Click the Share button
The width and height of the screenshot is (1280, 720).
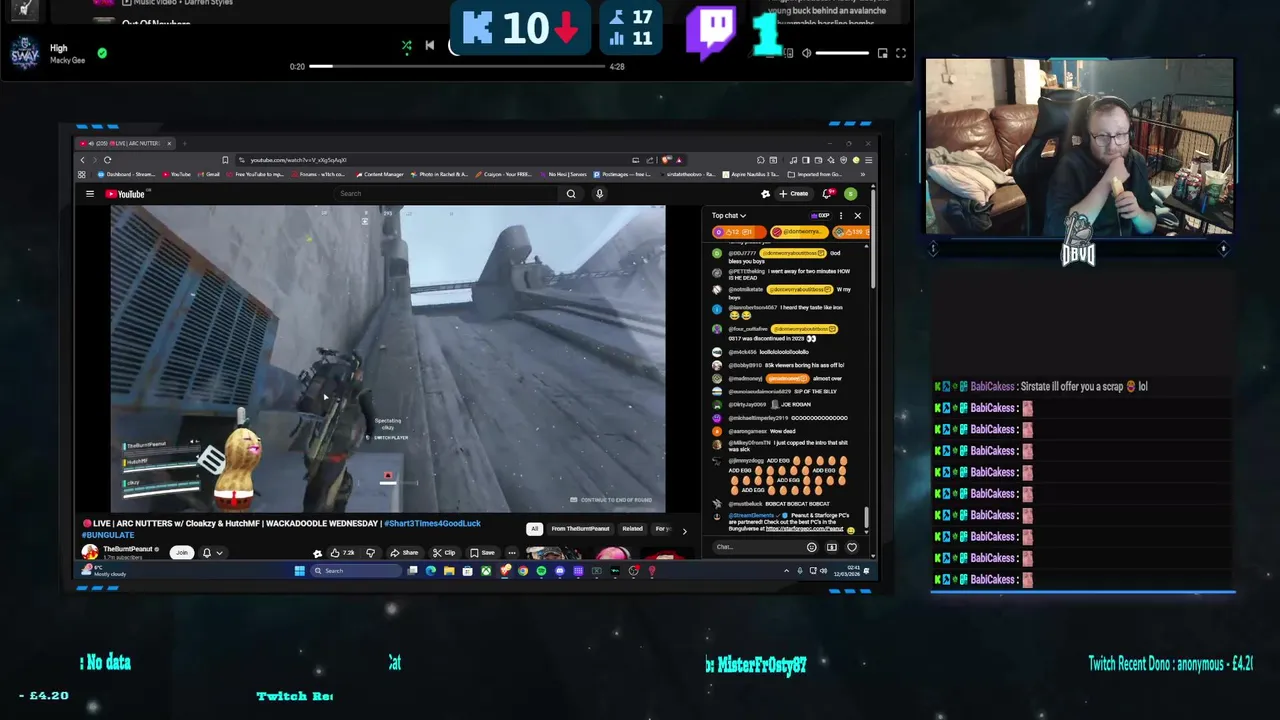pos(404,552)
